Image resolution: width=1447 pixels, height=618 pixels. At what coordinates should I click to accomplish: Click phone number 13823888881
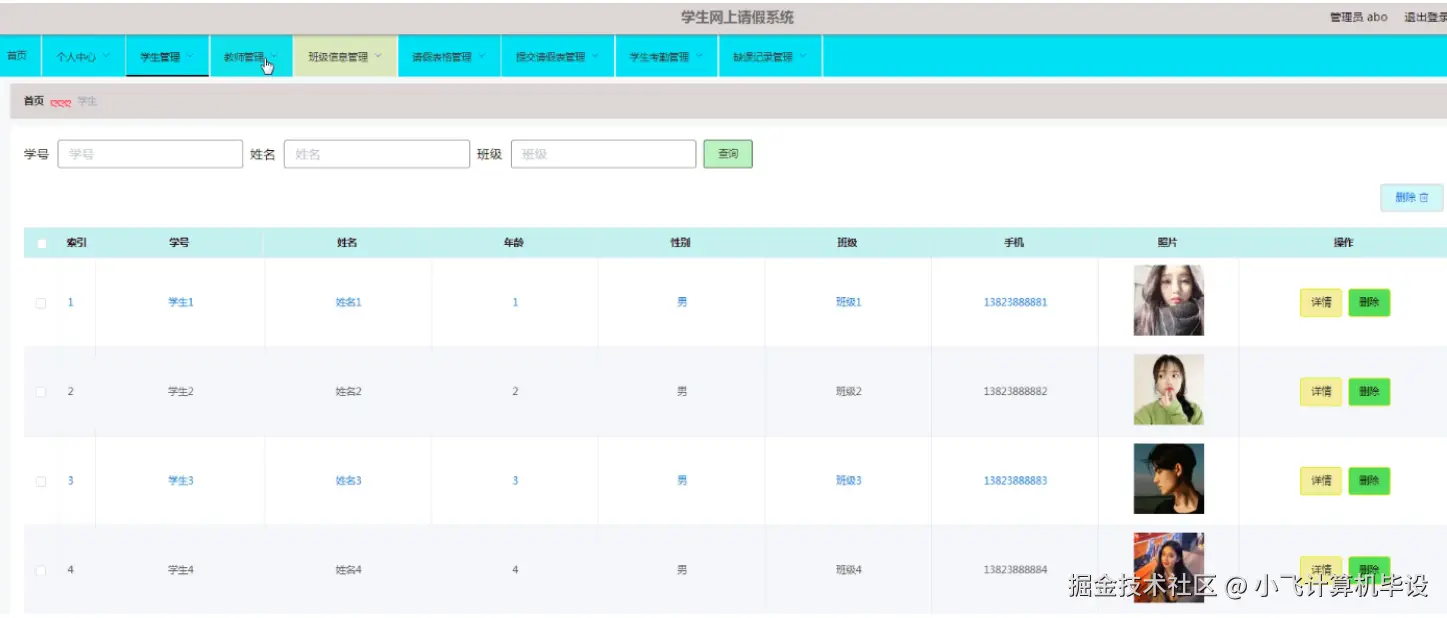coord(1015,303)
